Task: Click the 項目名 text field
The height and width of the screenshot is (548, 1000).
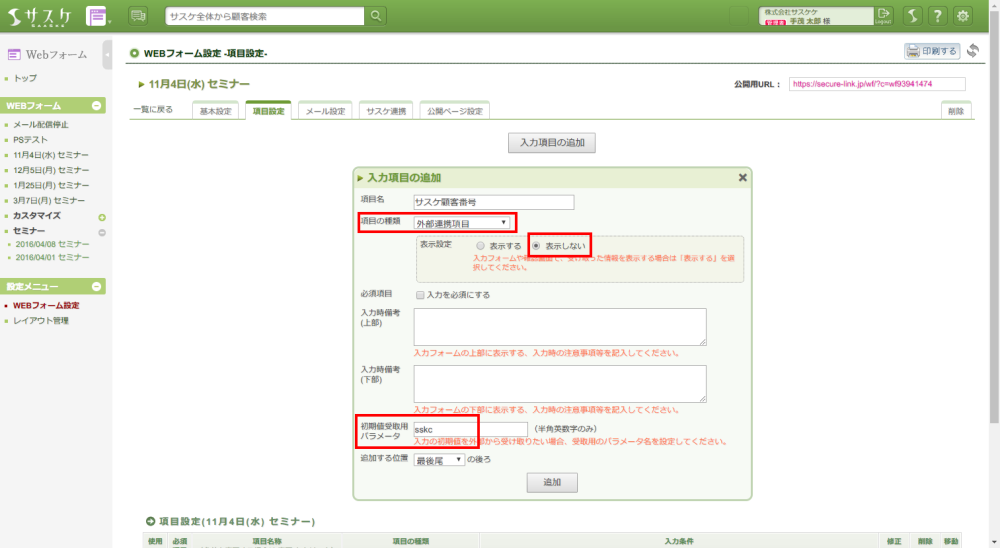Action: pos(494,202)
